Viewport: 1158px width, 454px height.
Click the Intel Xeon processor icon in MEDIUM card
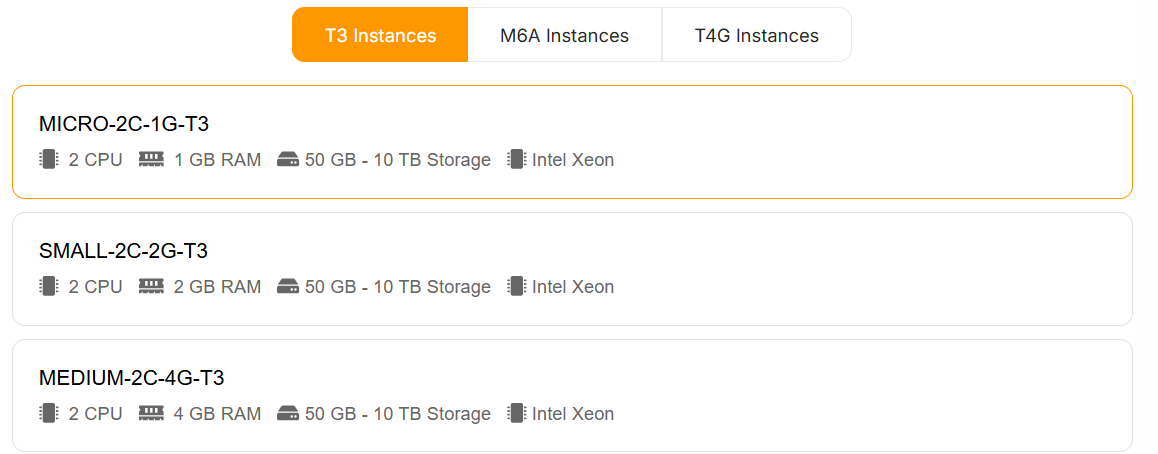(516, 413)
